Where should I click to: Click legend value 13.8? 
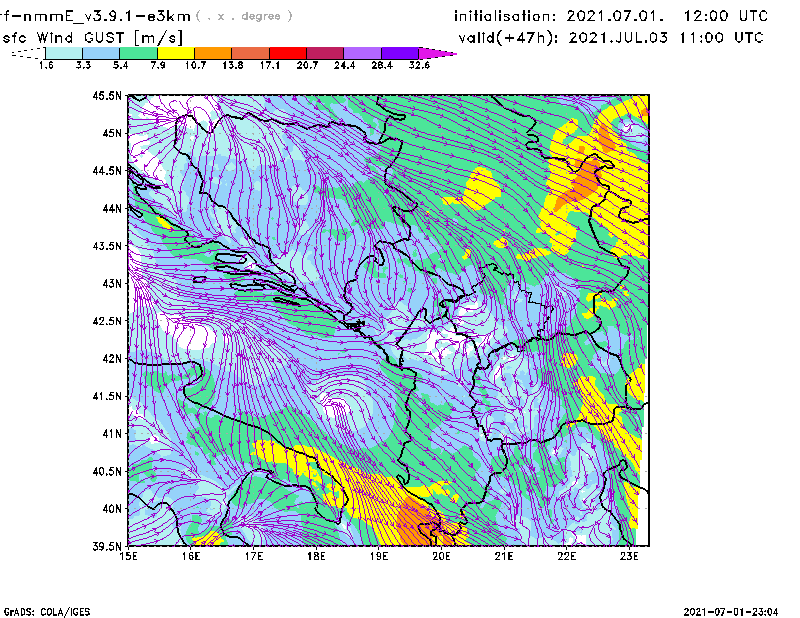coord(233,65)
